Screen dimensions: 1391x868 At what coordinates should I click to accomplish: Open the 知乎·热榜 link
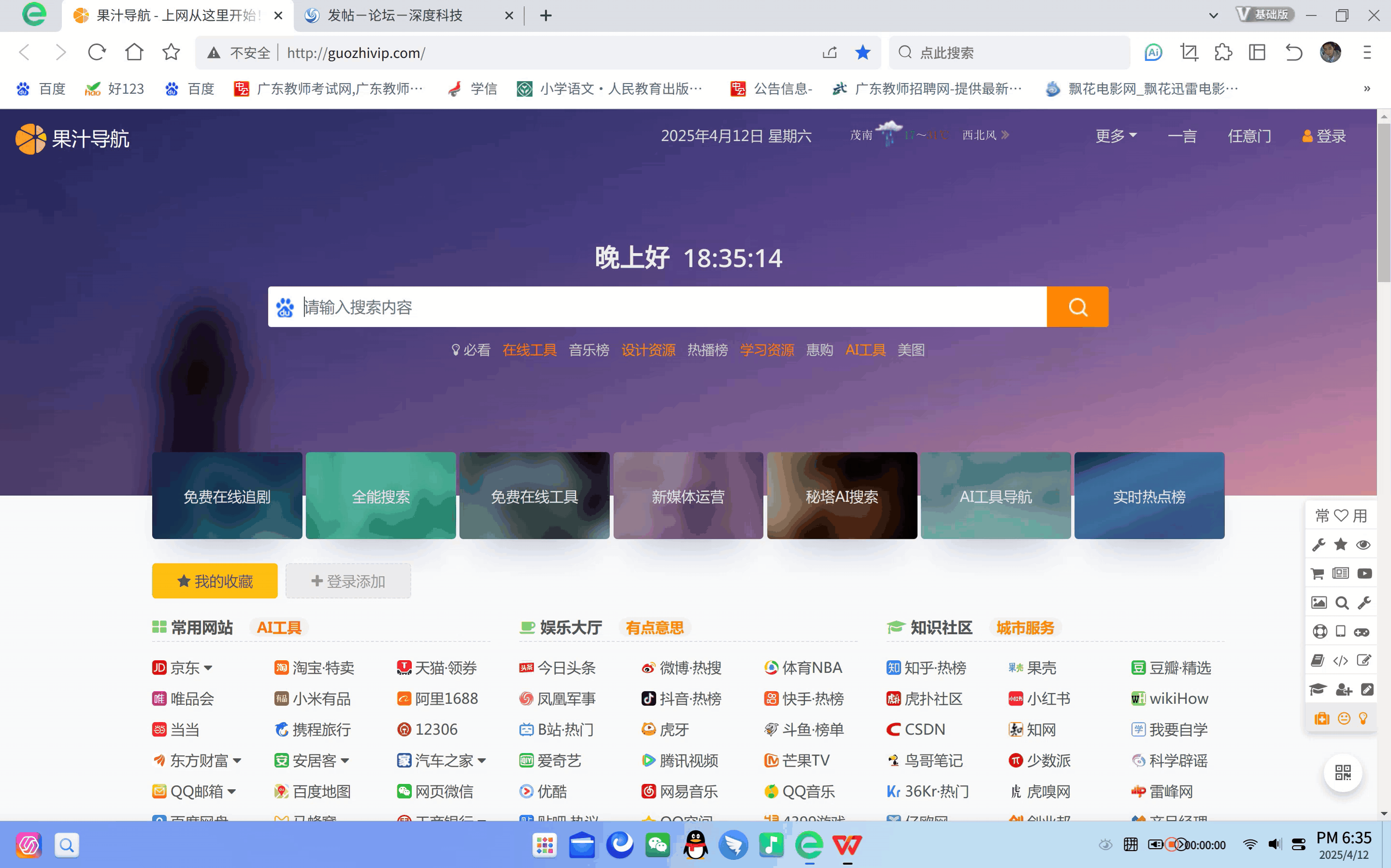pos(926,667)
